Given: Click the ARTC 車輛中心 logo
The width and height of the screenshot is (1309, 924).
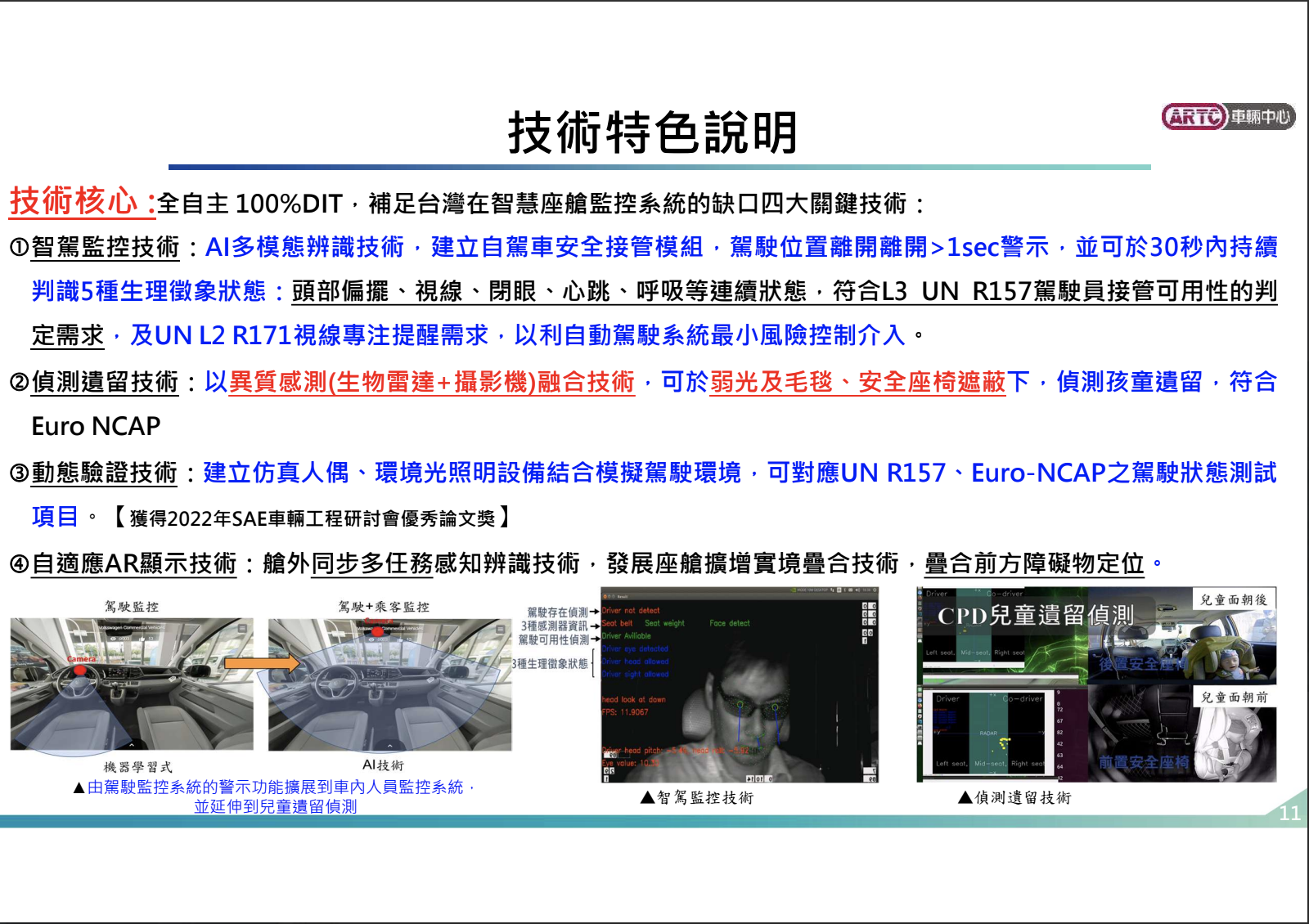Looking at the screenshot, I should [1226, 117].
